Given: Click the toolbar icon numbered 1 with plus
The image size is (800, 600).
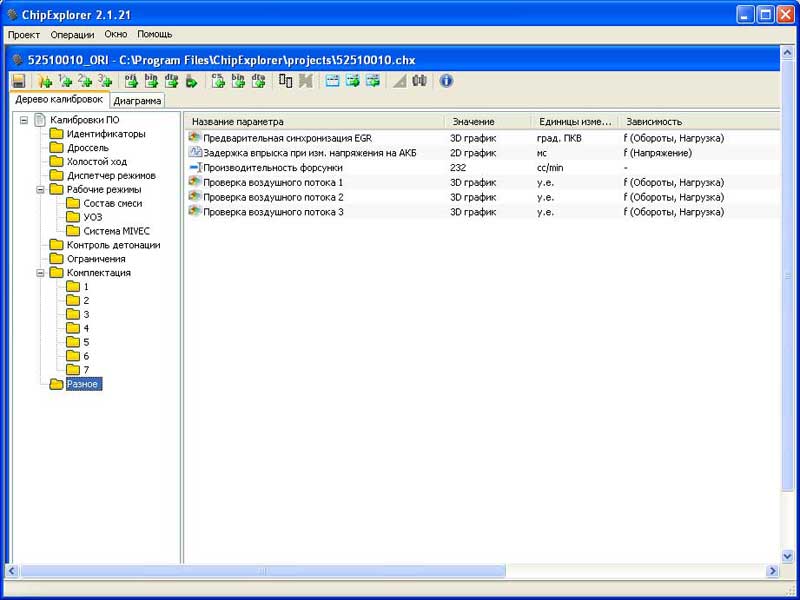Looking at the screenshot, I should pos(65,81).
